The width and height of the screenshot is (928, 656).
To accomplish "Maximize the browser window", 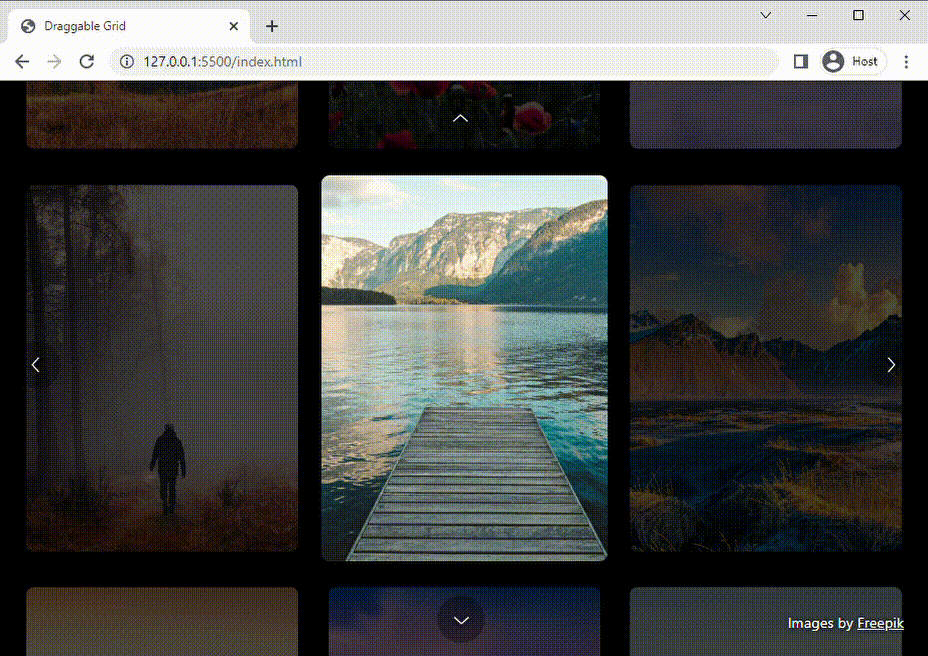I will pos(858,15).
